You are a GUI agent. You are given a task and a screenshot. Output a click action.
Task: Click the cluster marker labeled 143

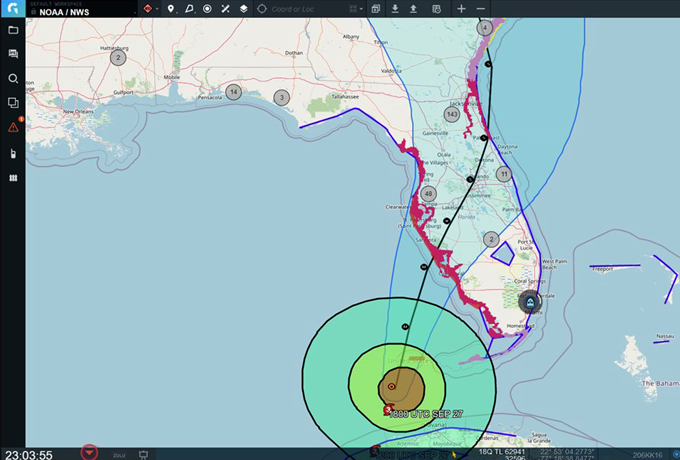click(452, 114)
